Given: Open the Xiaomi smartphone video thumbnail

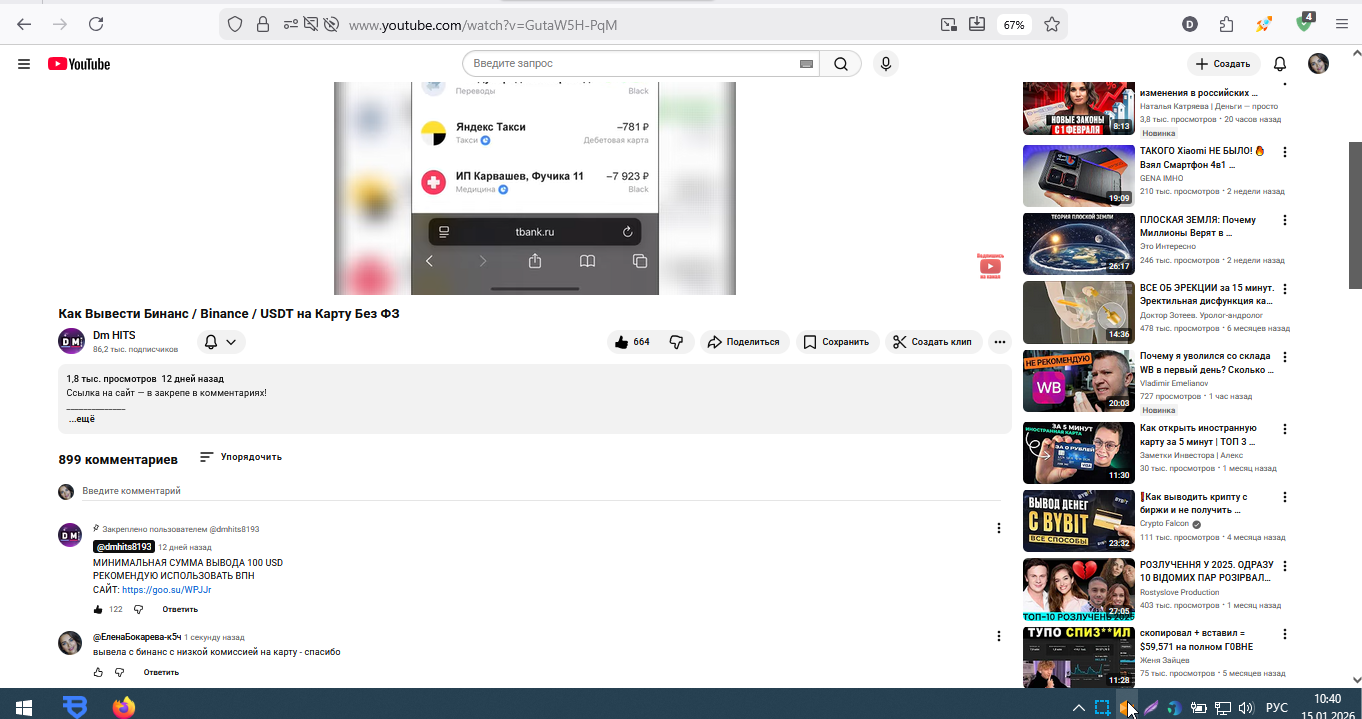Looking at the screenshot, I should 1078,175.
